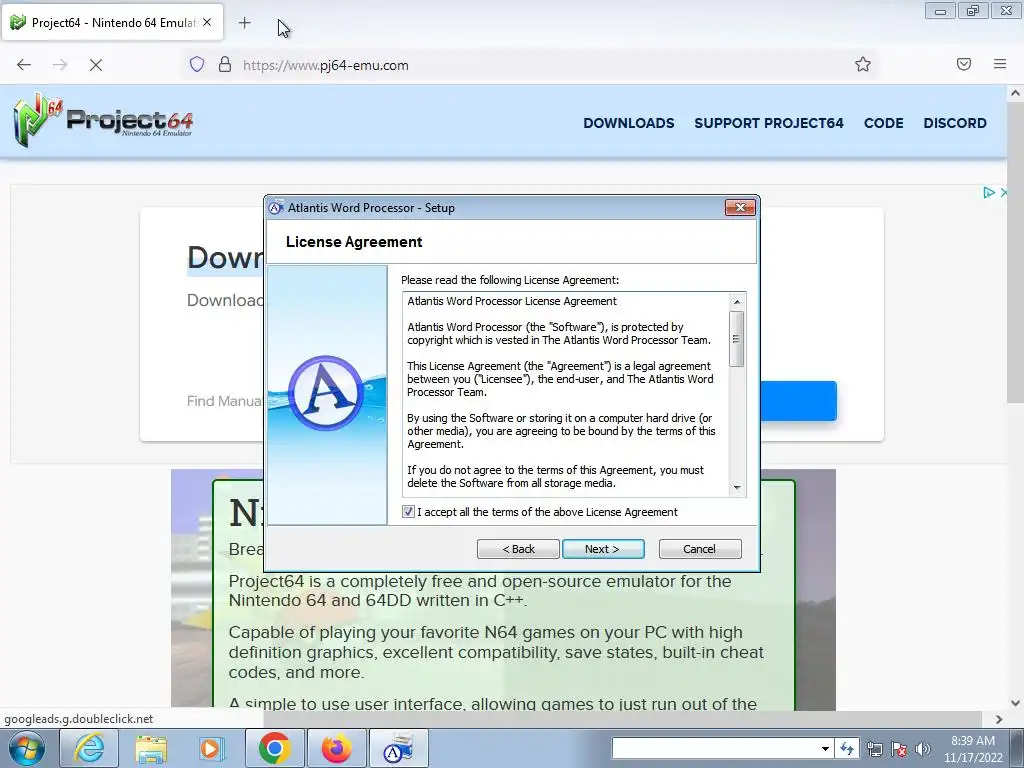Click the AdChoices triangle icon

[x=989, y=192]
